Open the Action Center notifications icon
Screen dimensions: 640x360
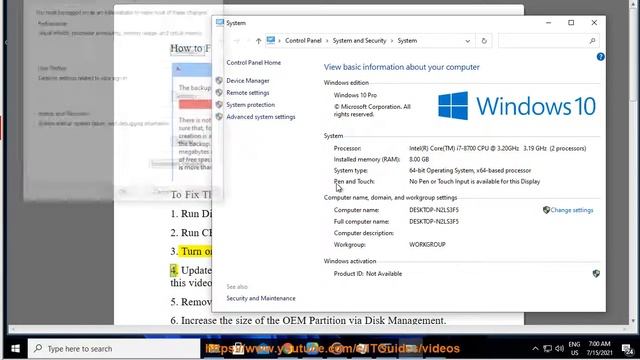627,349
